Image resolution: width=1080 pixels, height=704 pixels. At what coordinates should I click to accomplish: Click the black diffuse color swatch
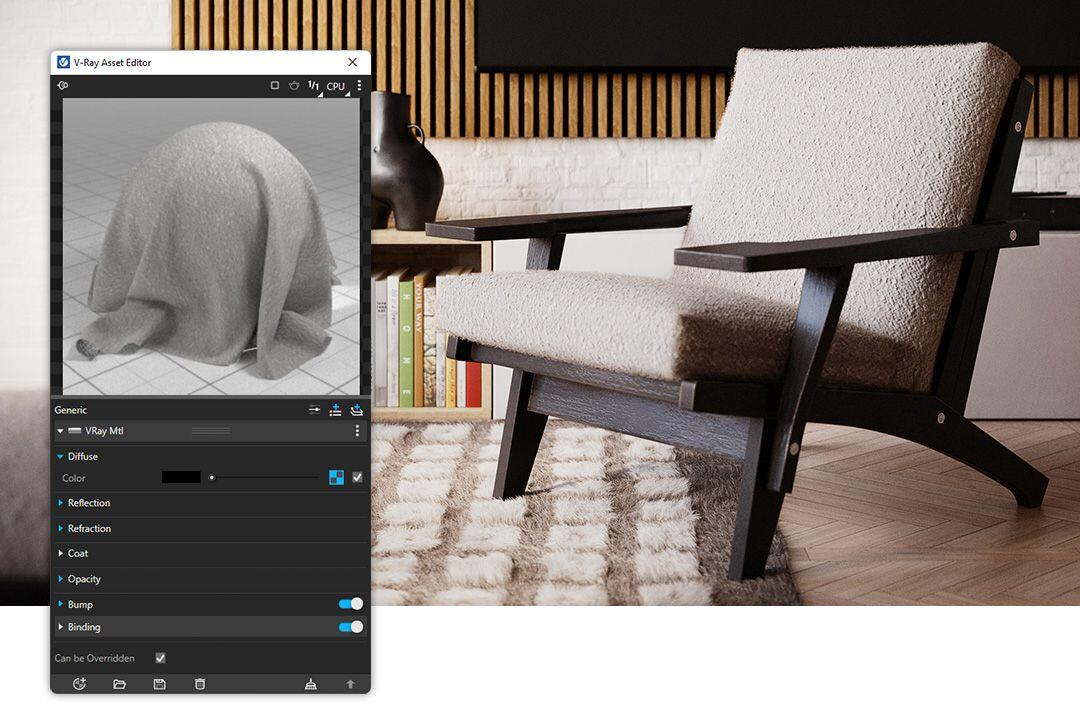tap(181, 478)
